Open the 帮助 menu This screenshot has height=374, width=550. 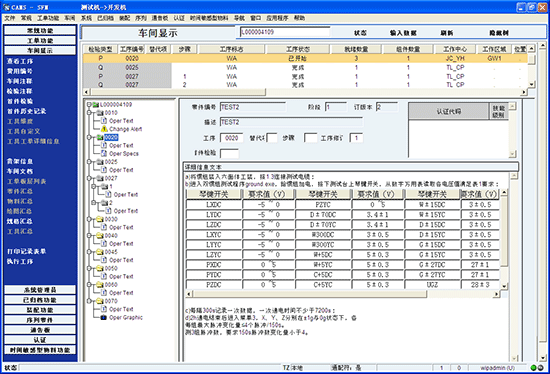click(x=299, y=18)
